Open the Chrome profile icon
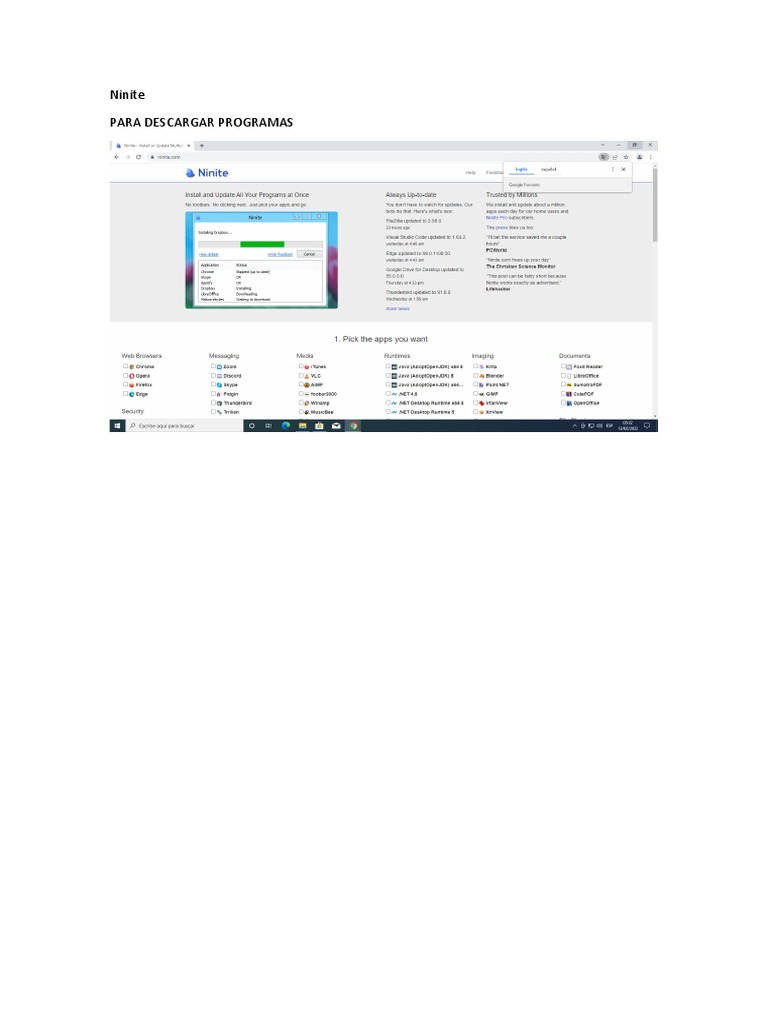Screen dimensions: 768x1024 pyautogui.click(x=640, y=157)
